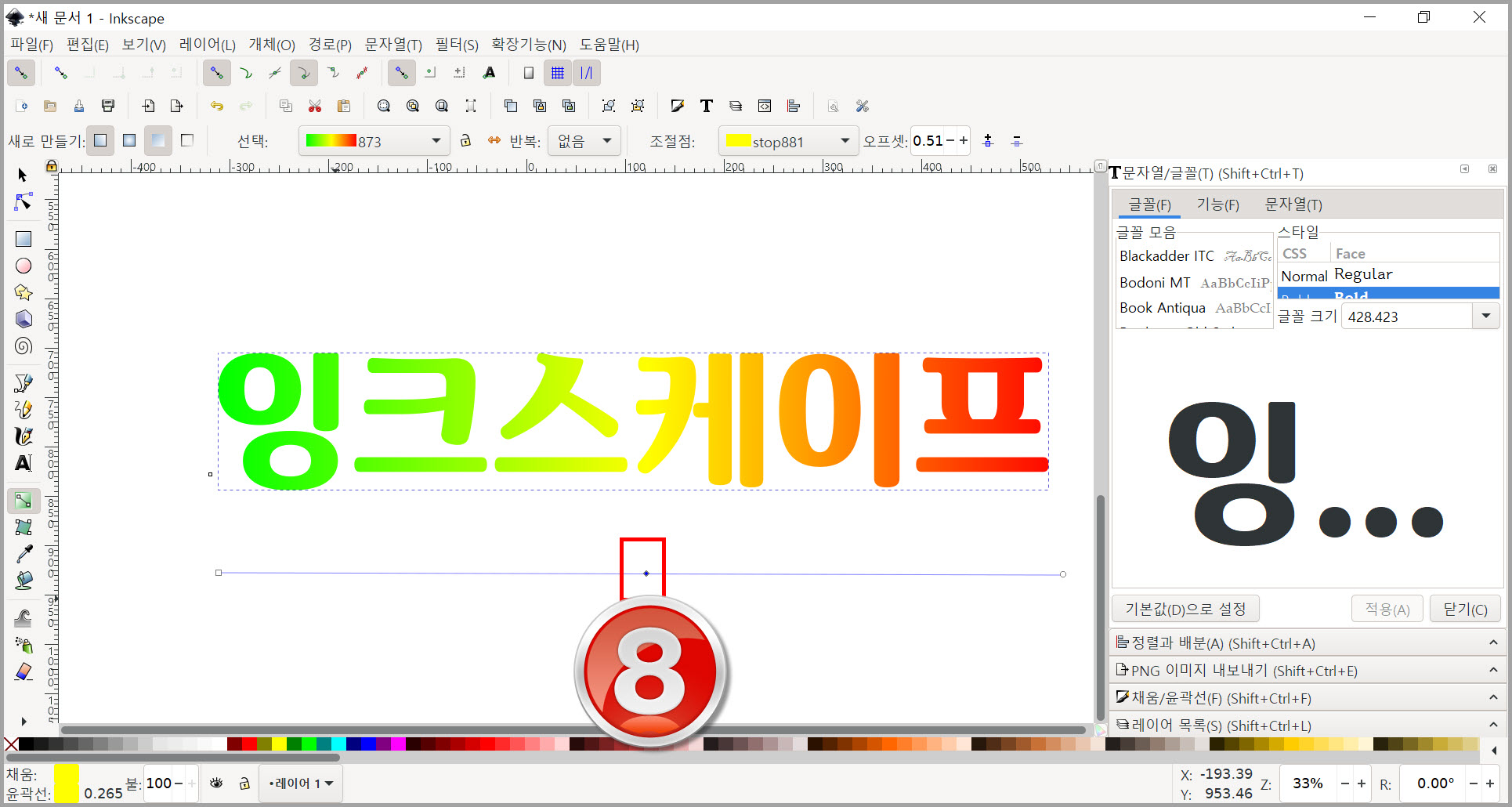Open the XML editor icon
This screenshot has width=1512, height=807.
(x=765, y=106)
